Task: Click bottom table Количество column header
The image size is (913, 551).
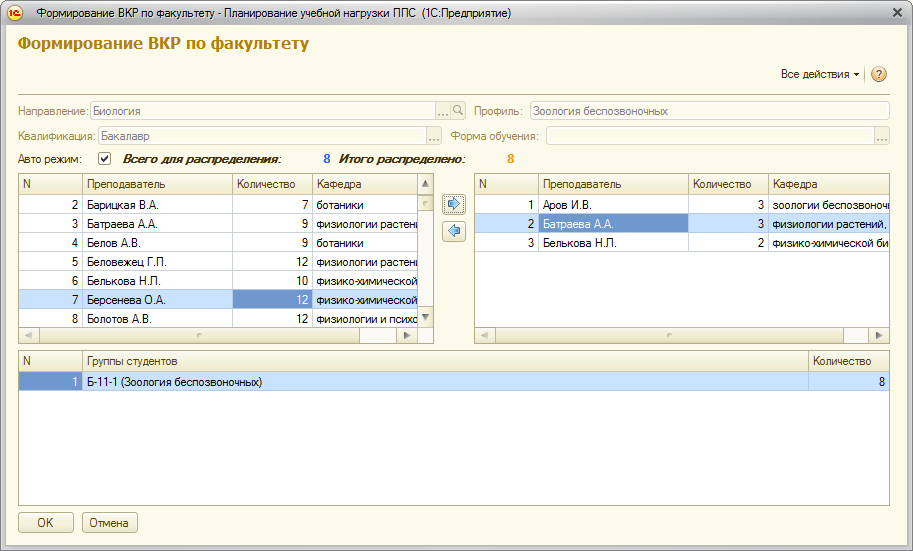Action: [848, 361]
